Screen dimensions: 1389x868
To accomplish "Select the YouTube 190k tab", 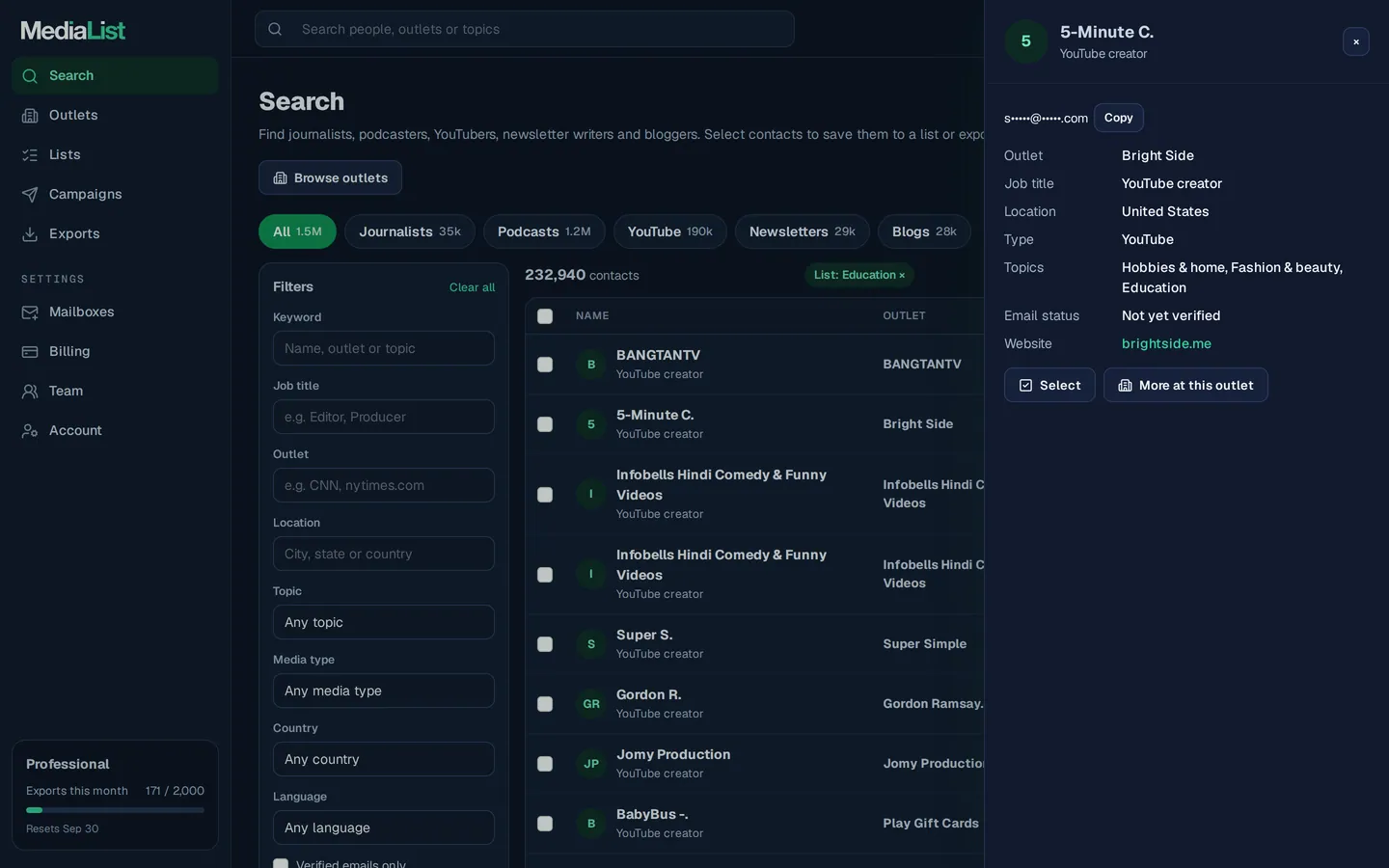I will tap(669, 231).
